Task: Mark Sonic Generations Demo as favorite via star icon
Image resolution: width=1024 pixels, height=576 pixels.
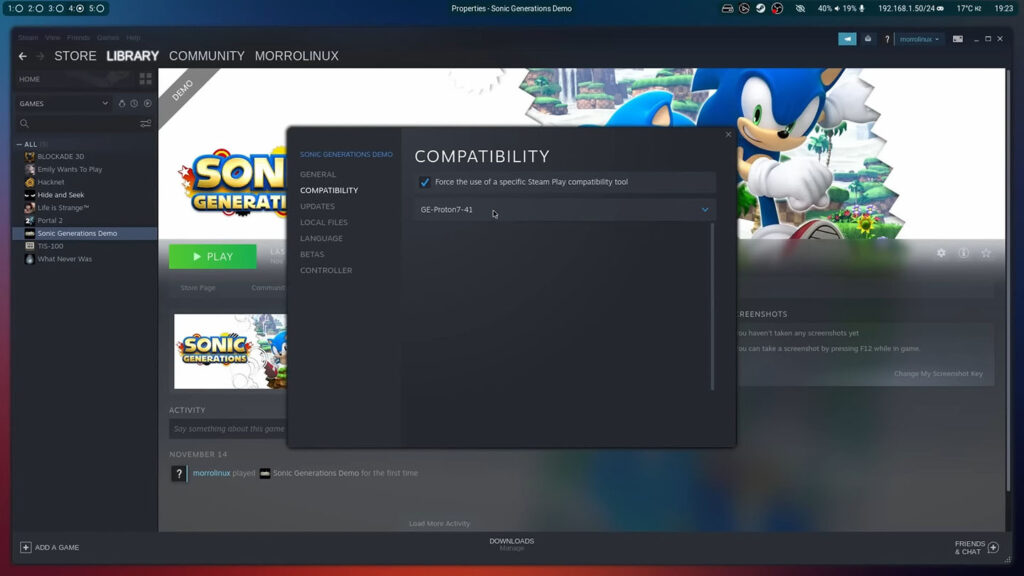Action: 986,253
